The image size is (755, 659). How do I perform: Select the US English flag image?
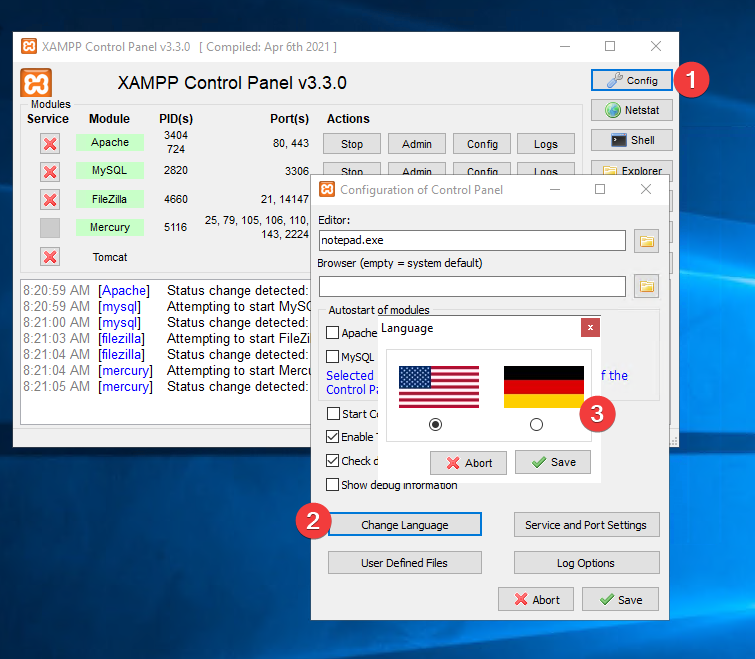(439, 387)
